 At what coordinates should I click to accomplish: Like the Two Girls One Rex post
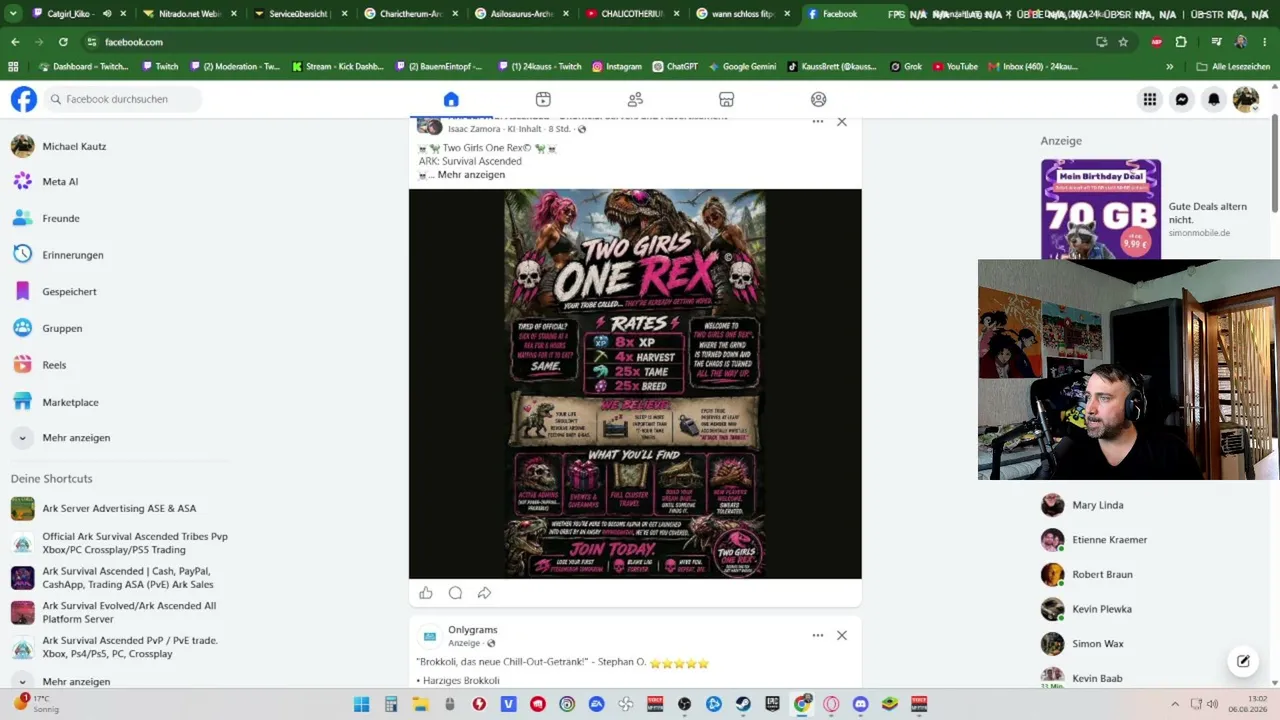(x=426, y=593)
